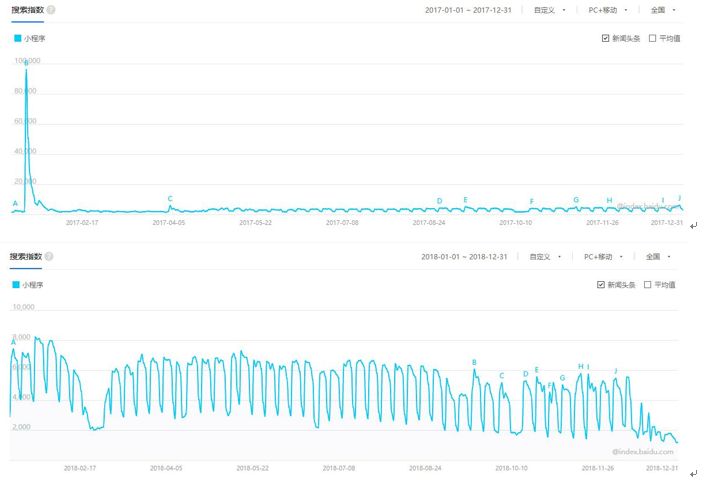Click 小程序 legend color swatch in 2018 chart
The height and width of the screenshot is (484, 705).
17,285
